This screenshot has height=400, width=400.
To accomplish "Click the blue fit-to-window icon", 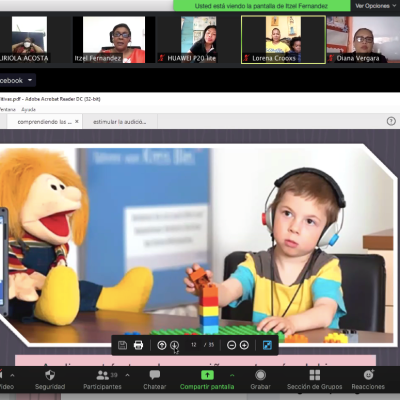I will (267, 345).
